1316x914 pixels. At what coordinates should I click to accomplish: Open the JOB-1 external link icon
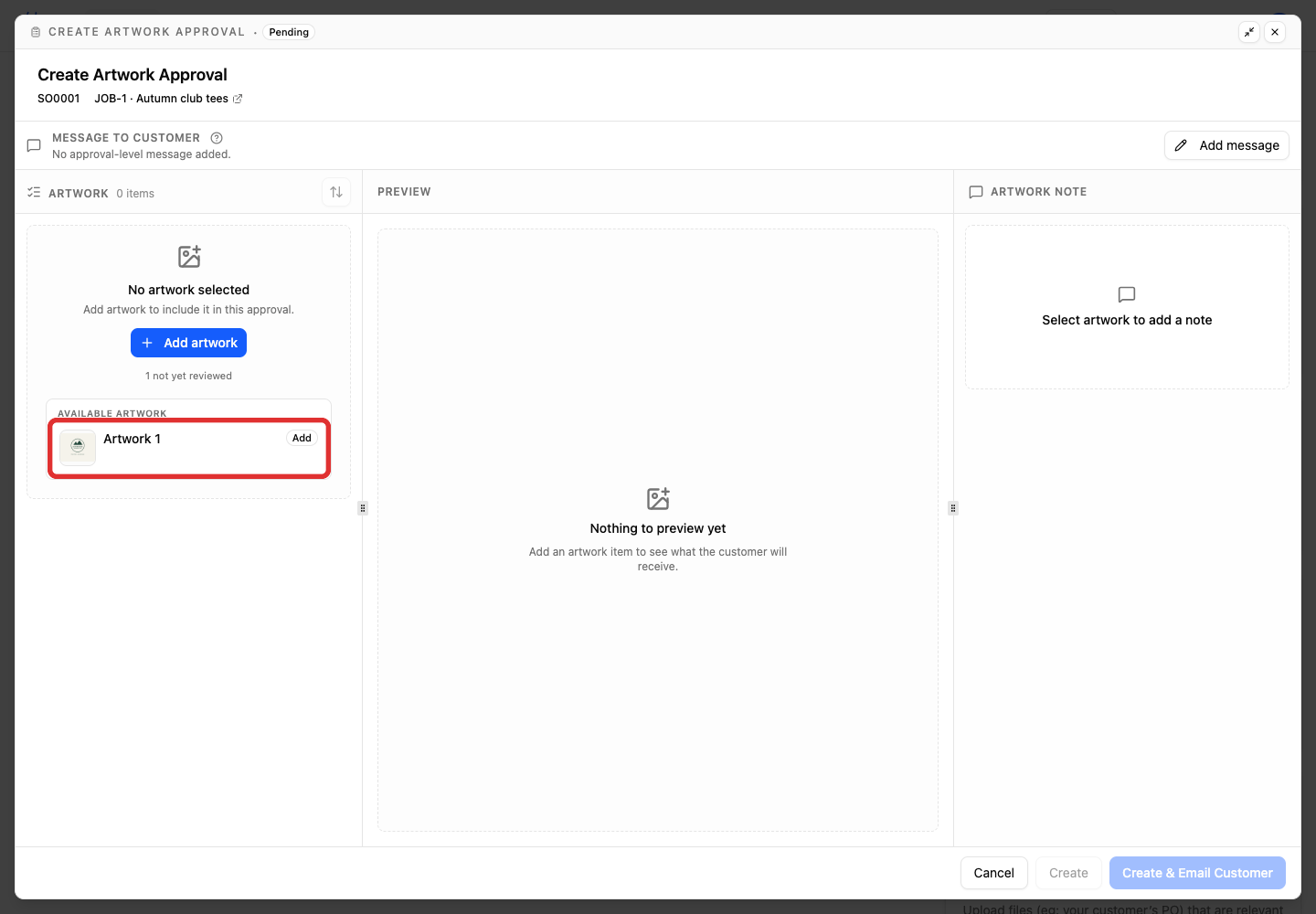[238, 99]
